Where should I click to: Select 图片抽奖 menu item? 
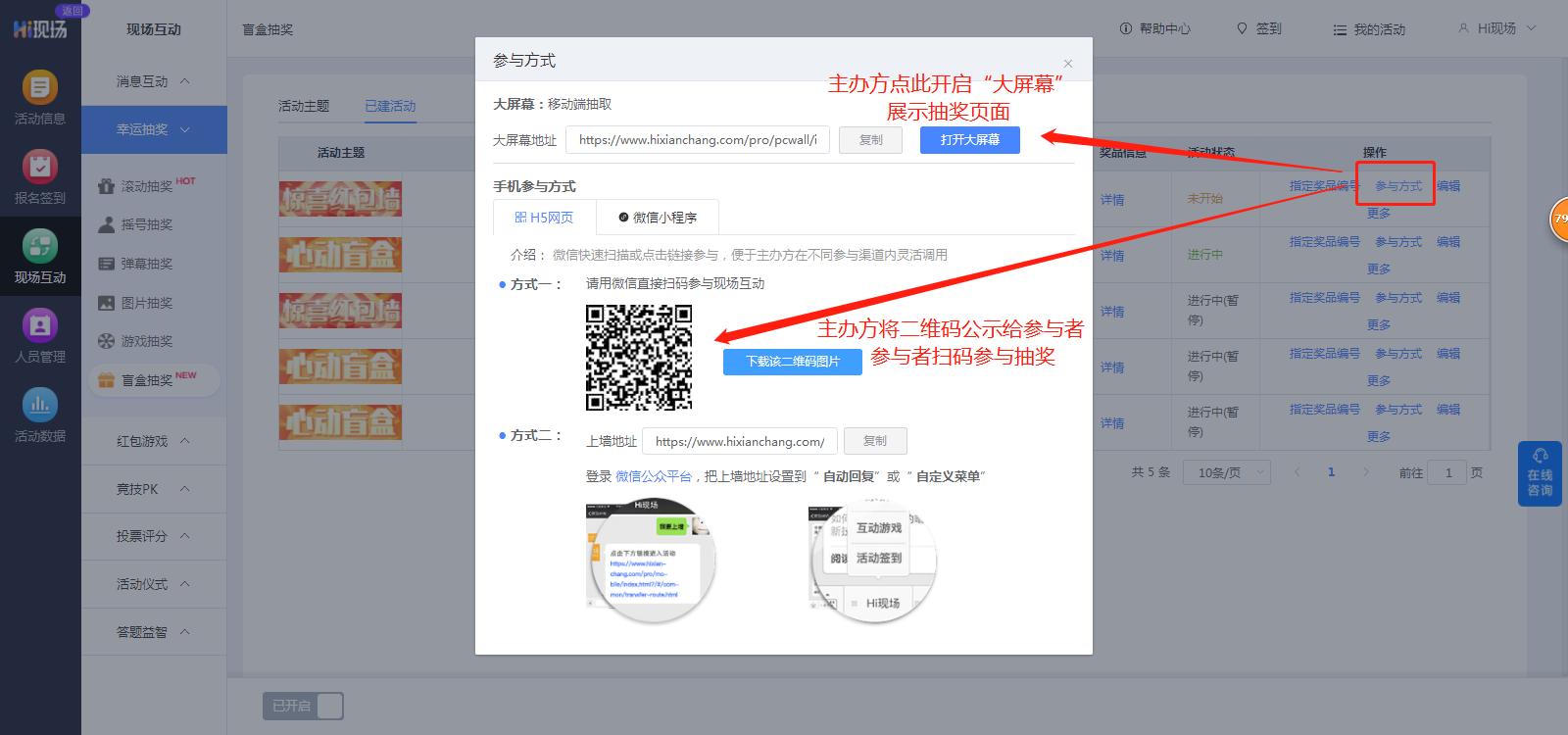[135, 303]
